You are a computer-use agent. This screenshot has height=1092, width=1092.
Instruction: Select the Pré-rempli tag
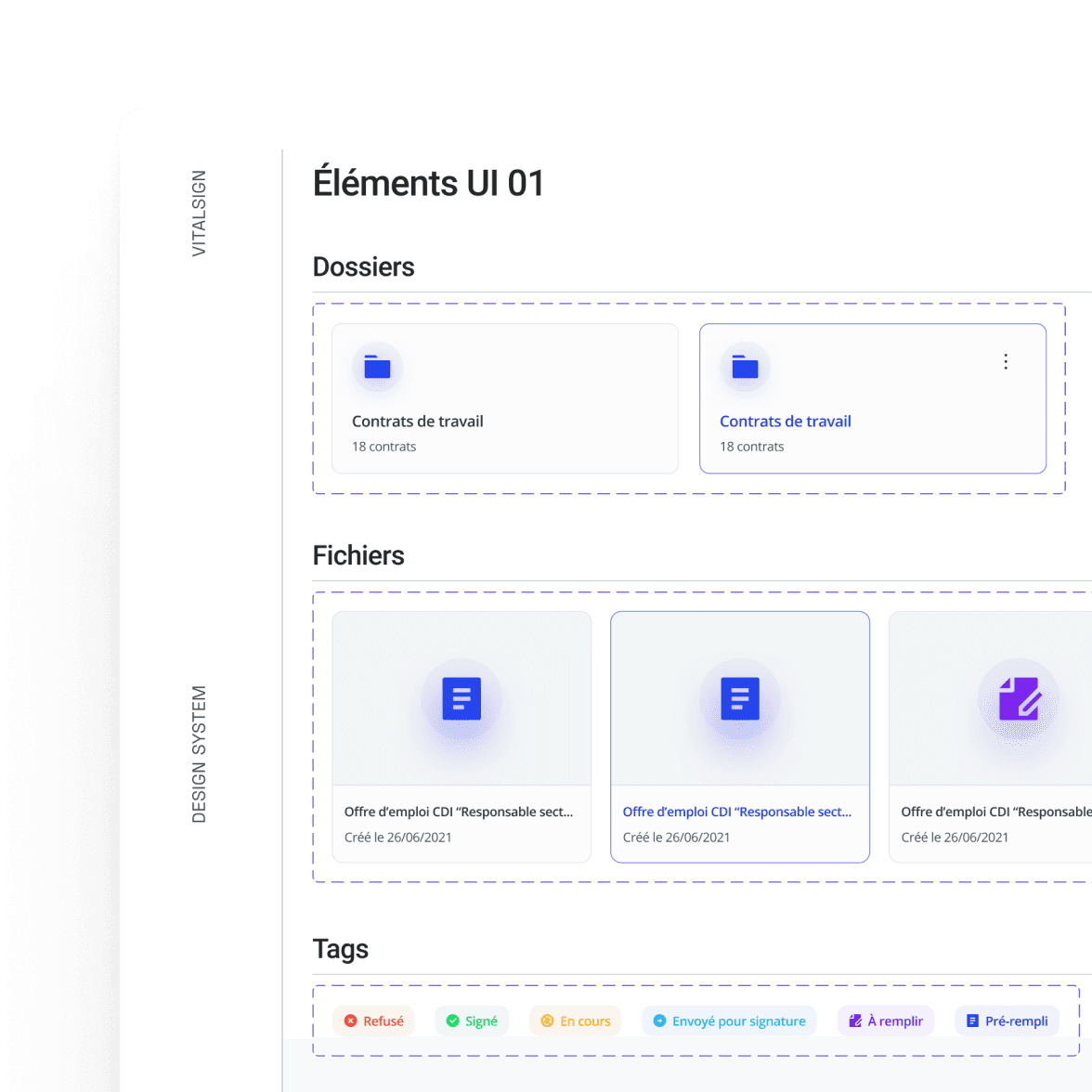pos(1007,1020)
